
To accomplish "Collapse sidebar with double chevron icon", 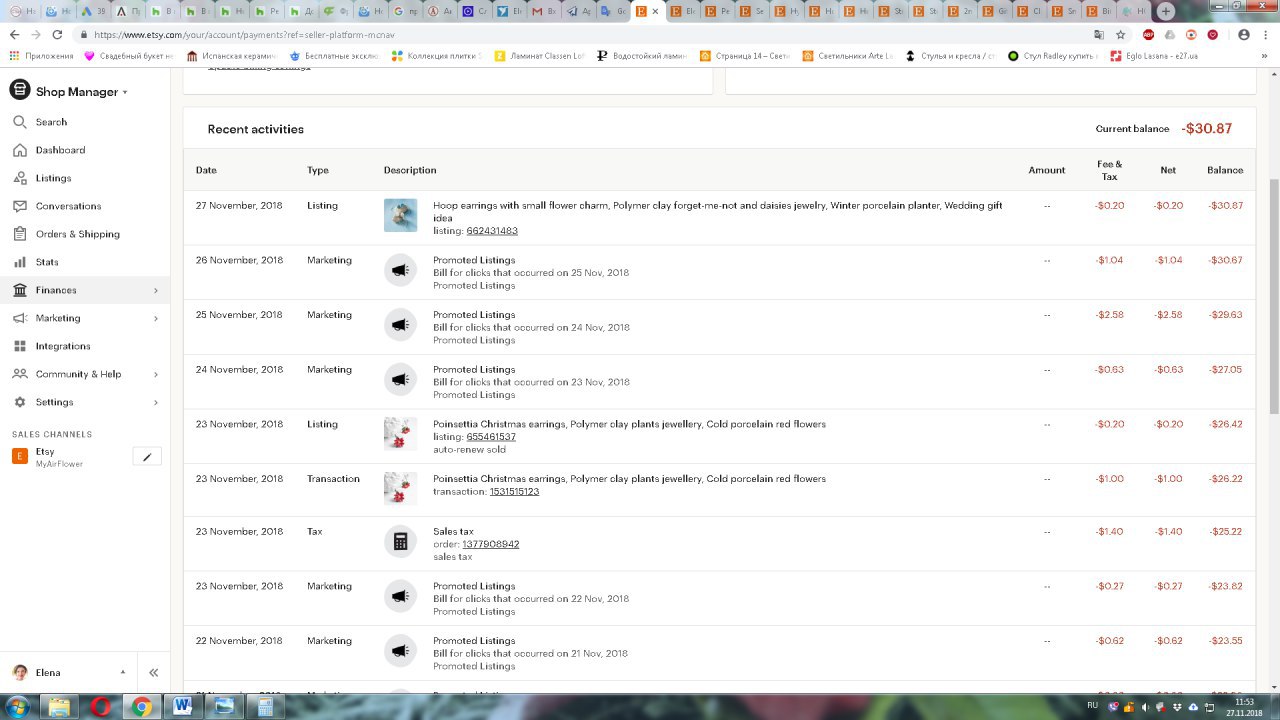I will (153, 673).
